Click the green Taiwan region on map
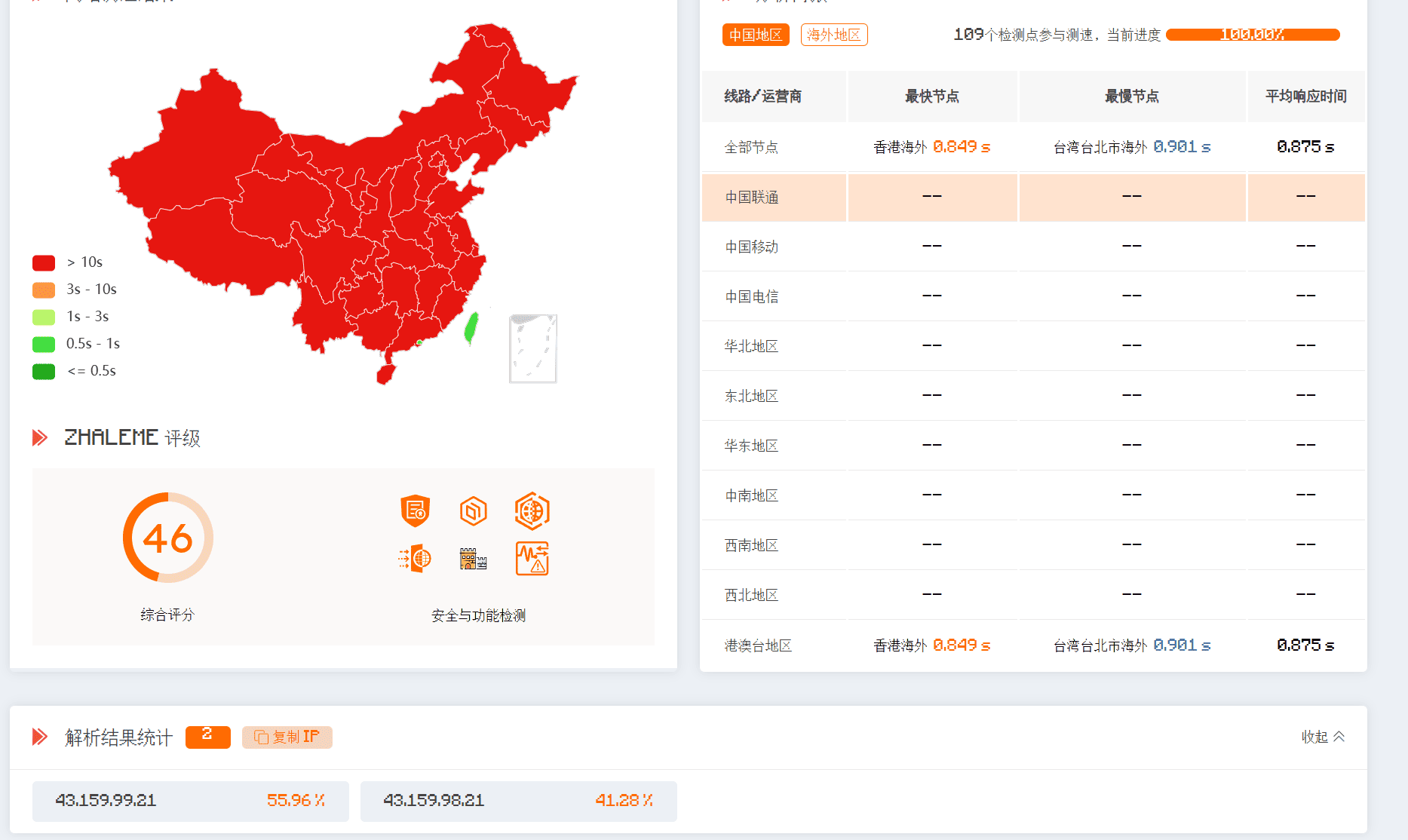The image size is (1408, 840). pos(471,328)
